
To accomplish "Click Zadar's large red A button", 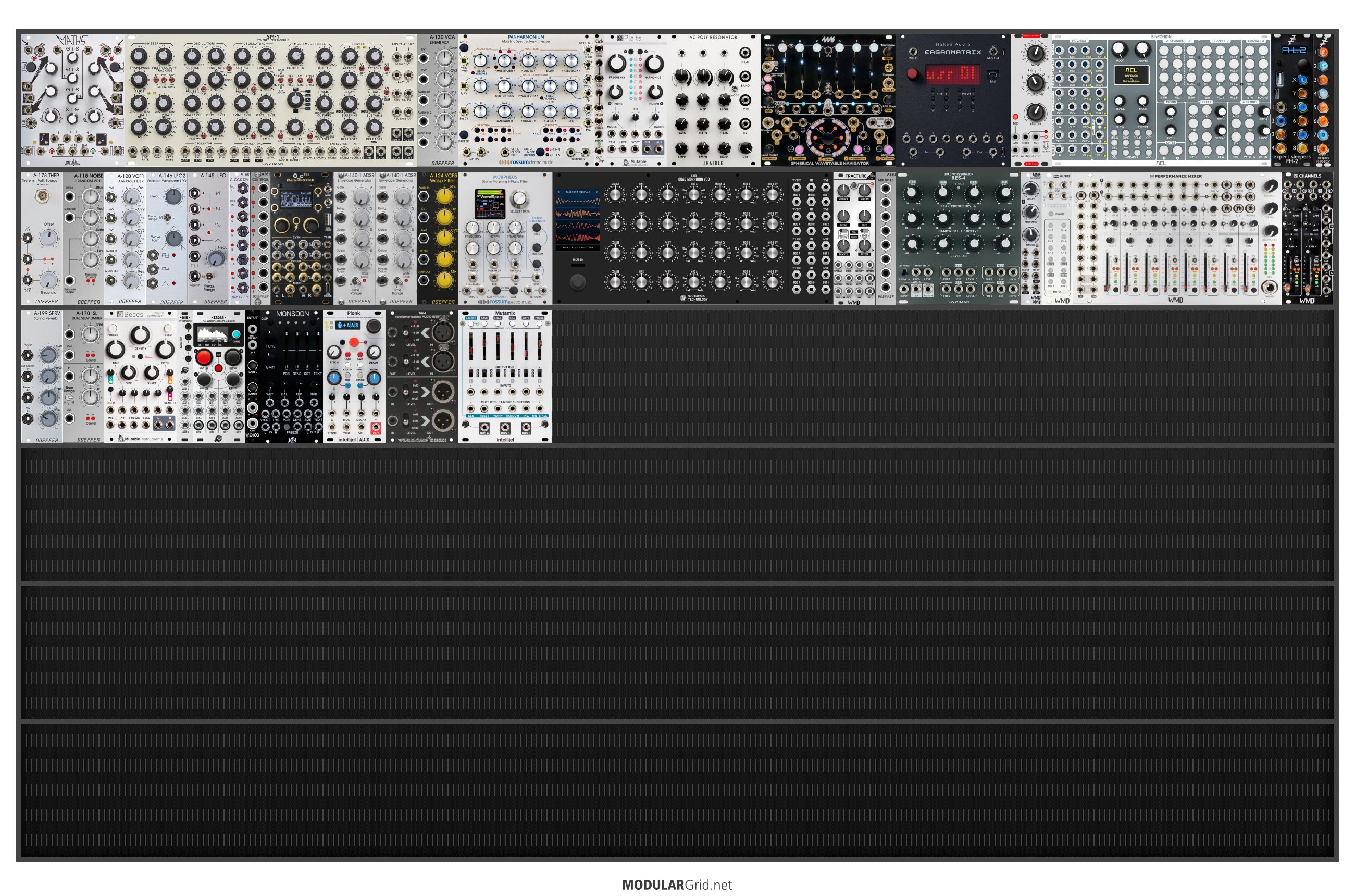I will [204, 358].
